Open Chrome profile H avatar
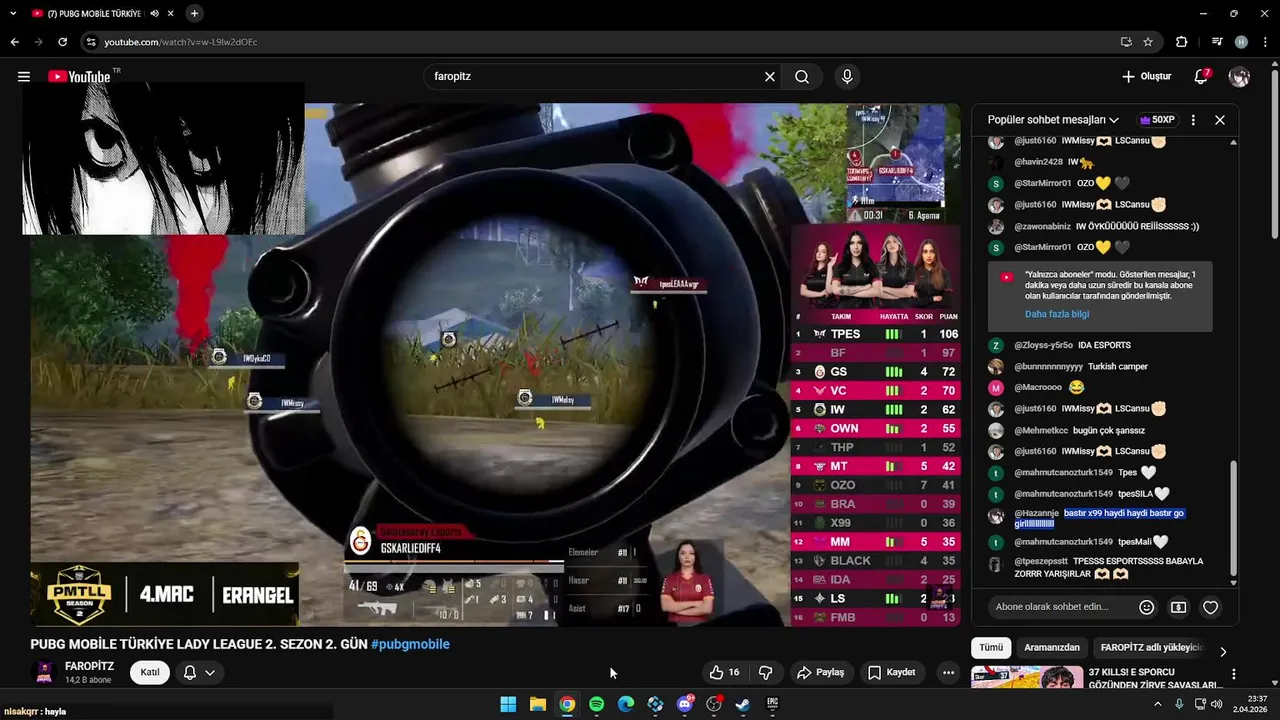Viewport: 1280px width, 720px height. tap(1241, 42)
